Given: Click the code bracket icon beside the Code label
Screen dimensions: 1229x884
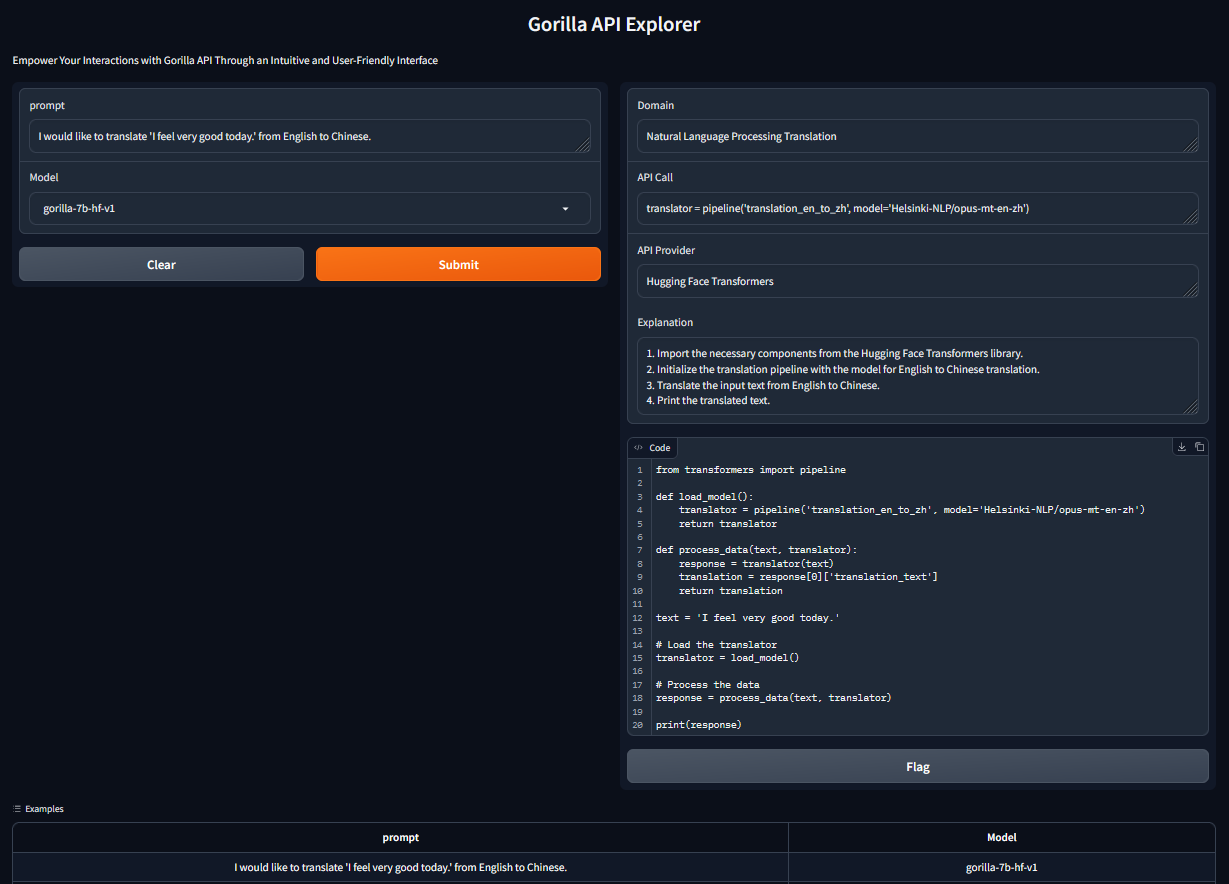Looking at the screenshot, I should (x=640, y=447).
